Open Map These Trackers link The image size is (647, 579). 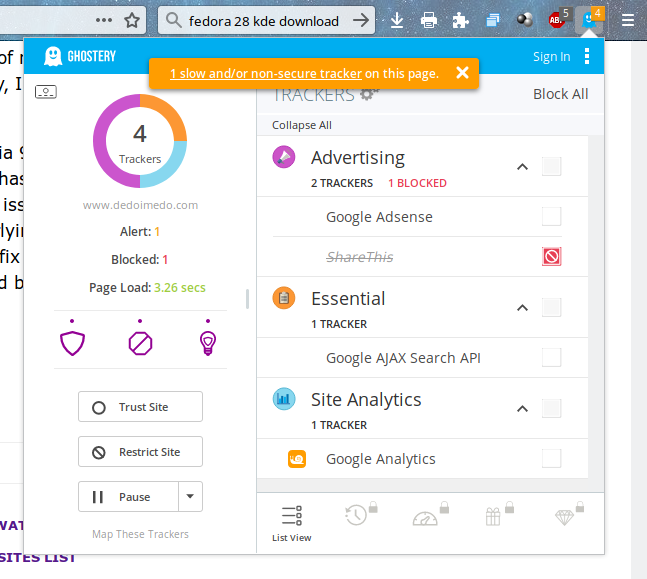[140, 534]
